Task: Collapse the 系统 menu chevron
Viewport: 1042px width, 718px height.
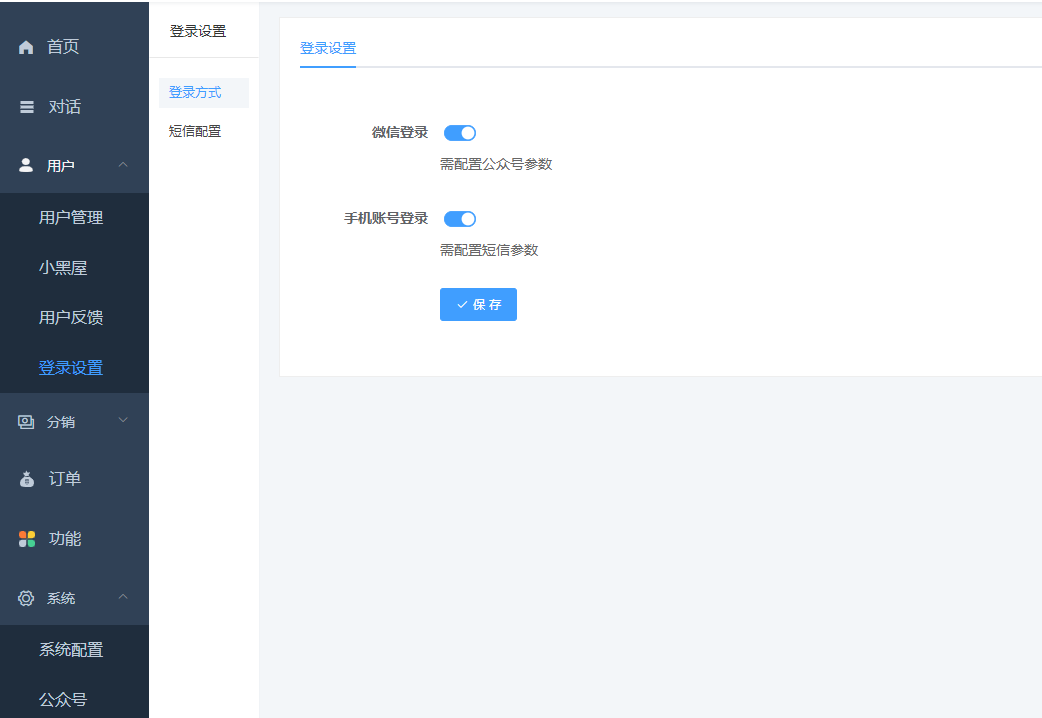Action: click(x=123, y=597)
